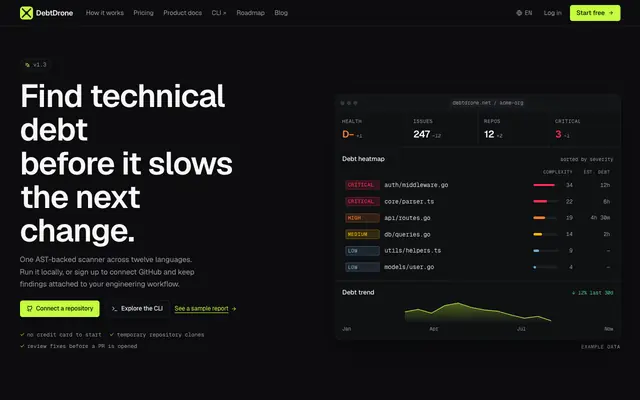Click the orange complexity bar for api/routes.go

(539, 218)
